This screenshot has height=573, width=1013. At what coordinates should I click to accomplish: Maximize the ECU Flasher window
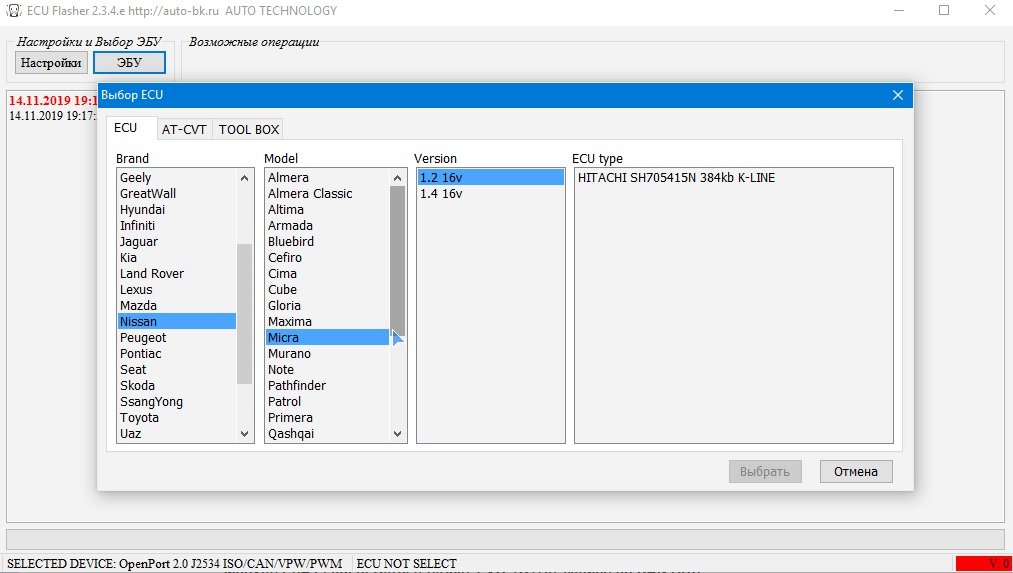[x=944, y=10]
